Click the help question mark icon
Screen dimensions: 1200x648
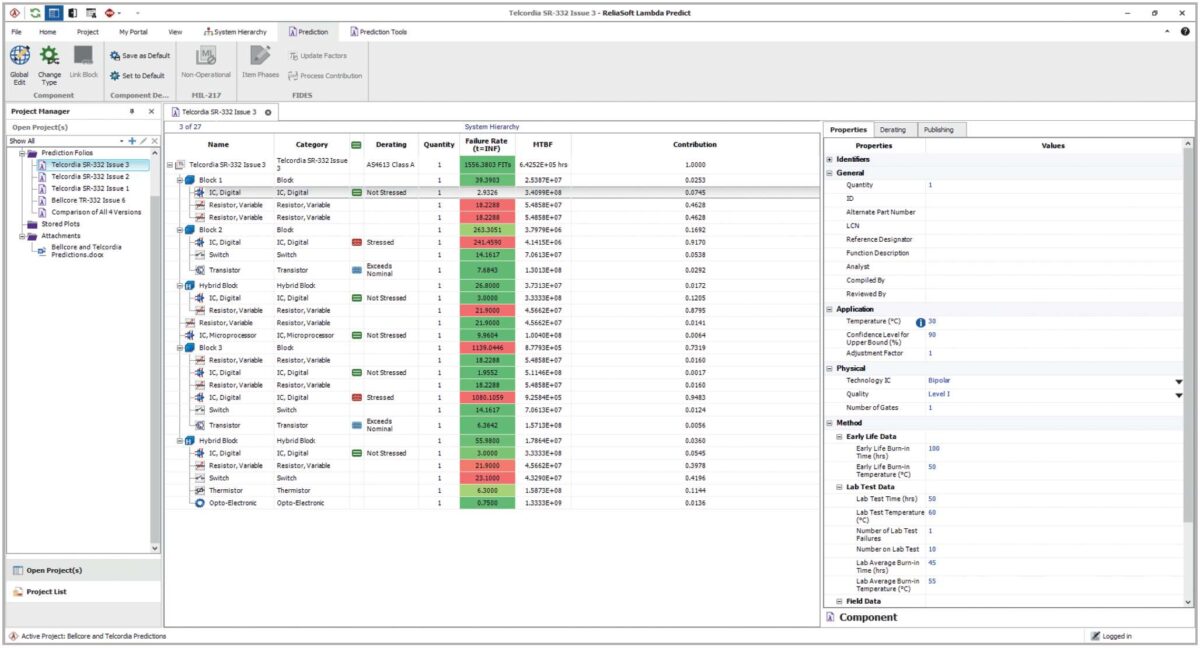coord(1185,32)
